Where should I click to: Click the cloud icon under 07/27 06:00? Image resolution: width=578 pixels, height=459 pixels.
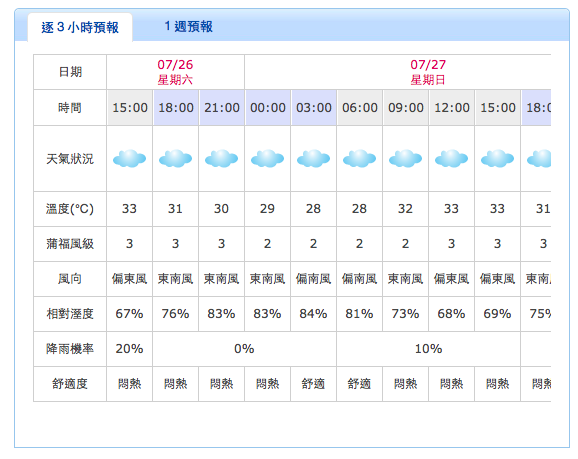point(359,159)
